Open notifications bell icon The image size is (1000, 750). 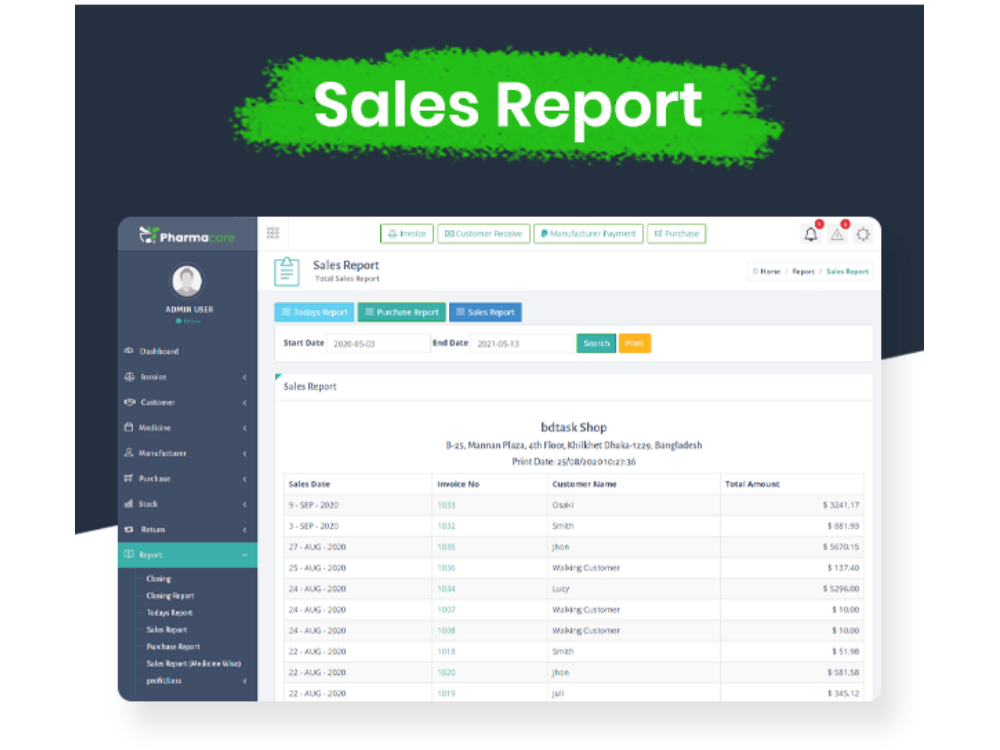tap(811, 234)
